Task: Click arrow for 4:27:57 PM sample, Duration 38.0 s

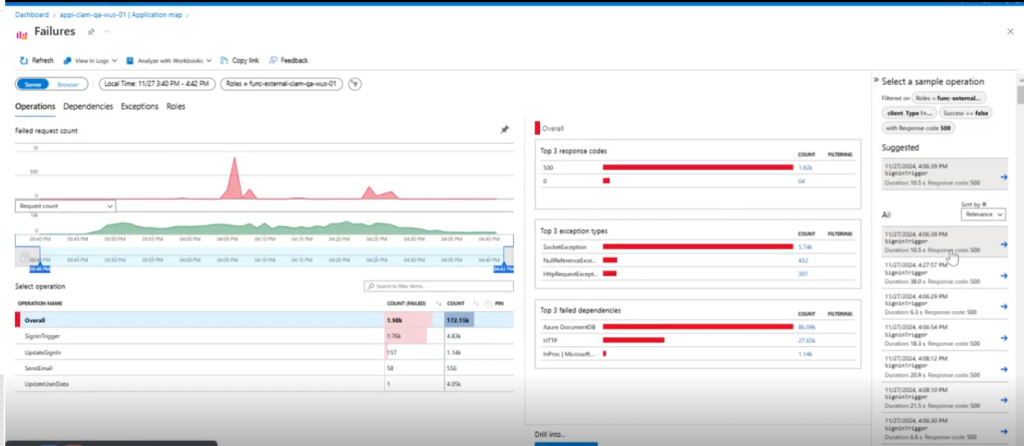Action: point(1004,276)
